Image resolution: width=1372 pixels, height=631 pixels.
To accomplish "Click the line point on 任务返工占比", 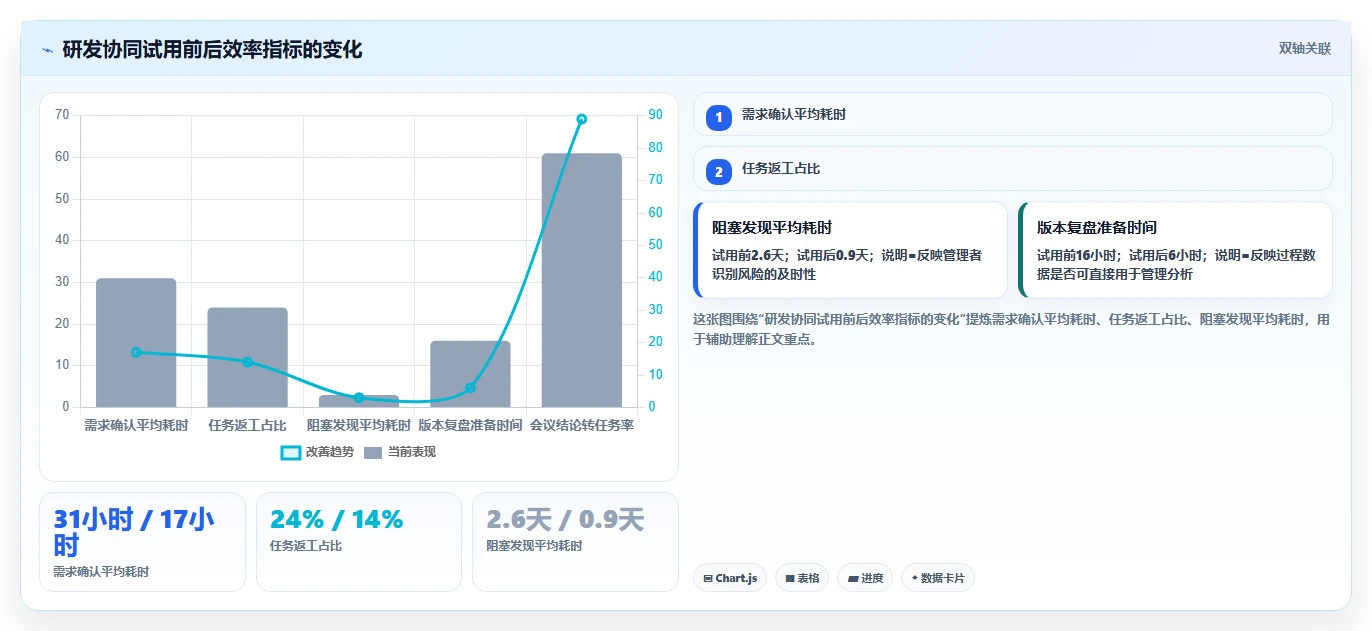I will 247,362.
